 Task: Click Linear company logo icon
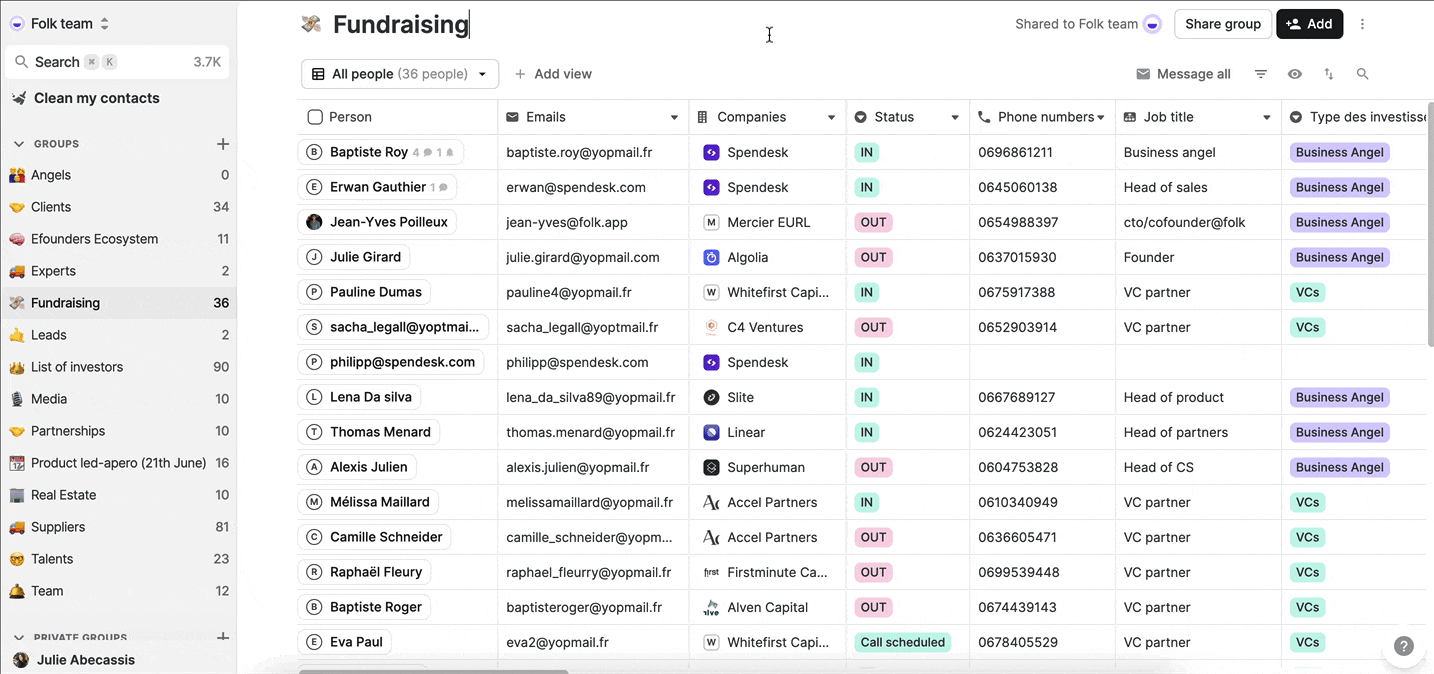[x=711, y=432]
